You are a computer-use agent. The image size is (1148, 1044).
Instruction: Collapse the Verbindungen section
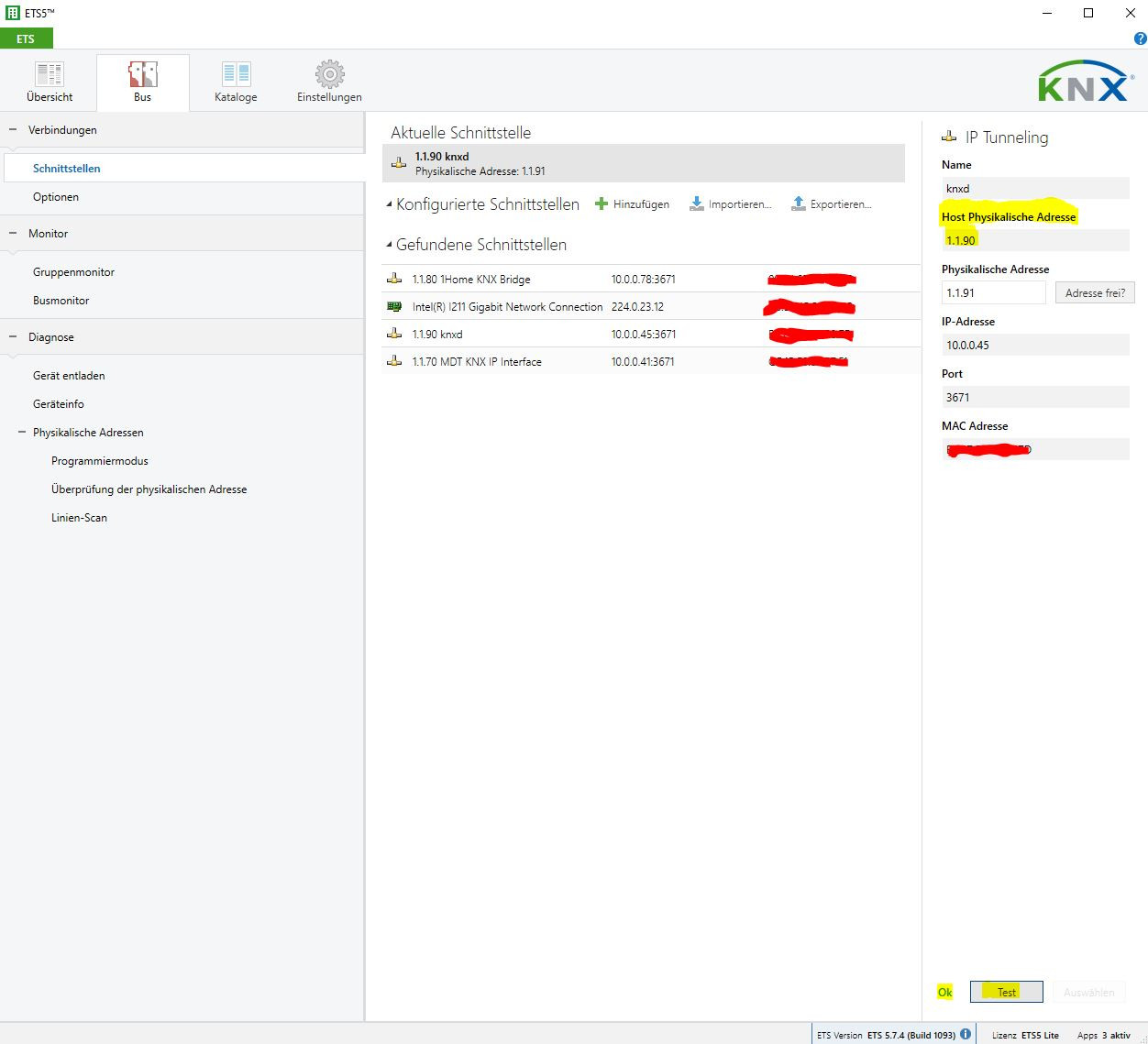point(13,130)
